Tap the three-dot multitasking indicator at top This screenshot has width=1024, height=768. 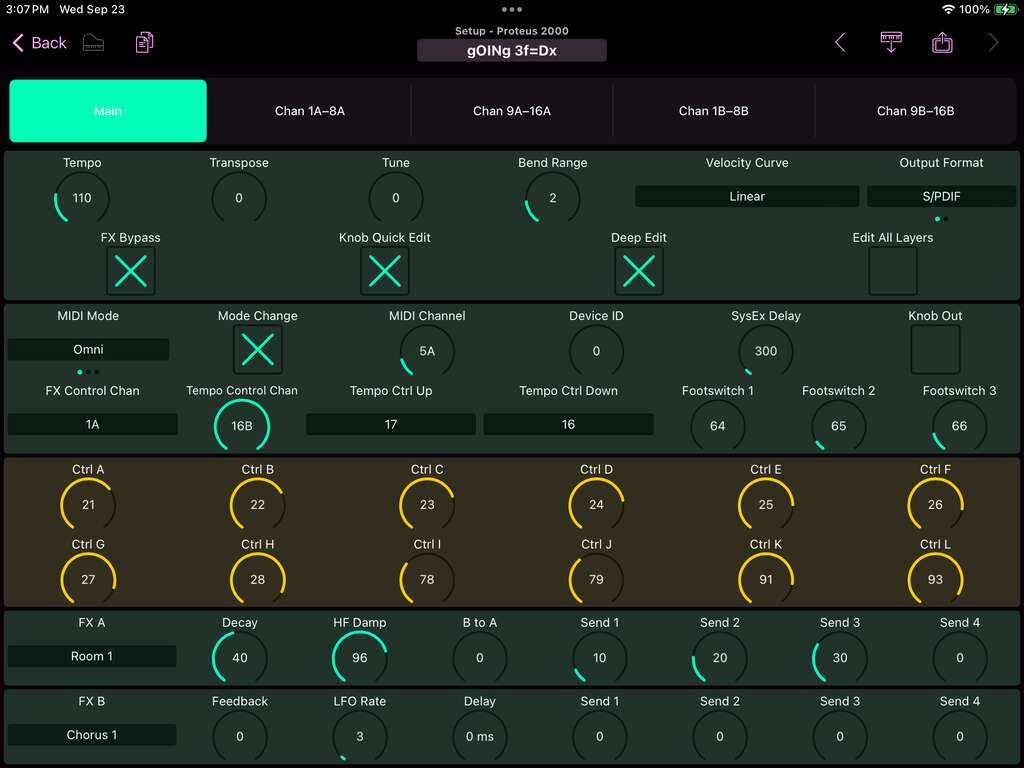point(511,9)
